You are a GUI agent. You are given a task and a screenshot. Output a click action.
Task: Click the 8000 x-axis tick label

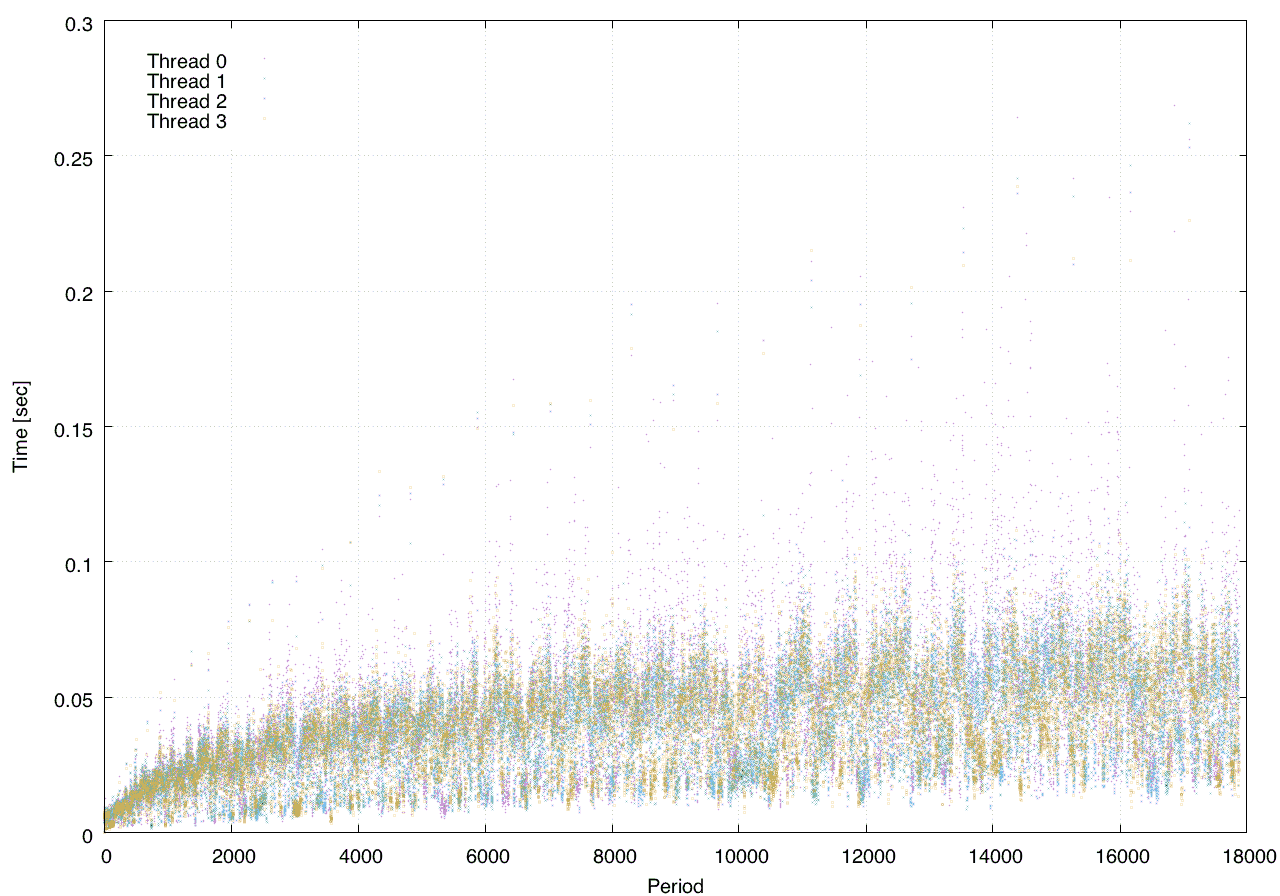(x=612, y=855)
